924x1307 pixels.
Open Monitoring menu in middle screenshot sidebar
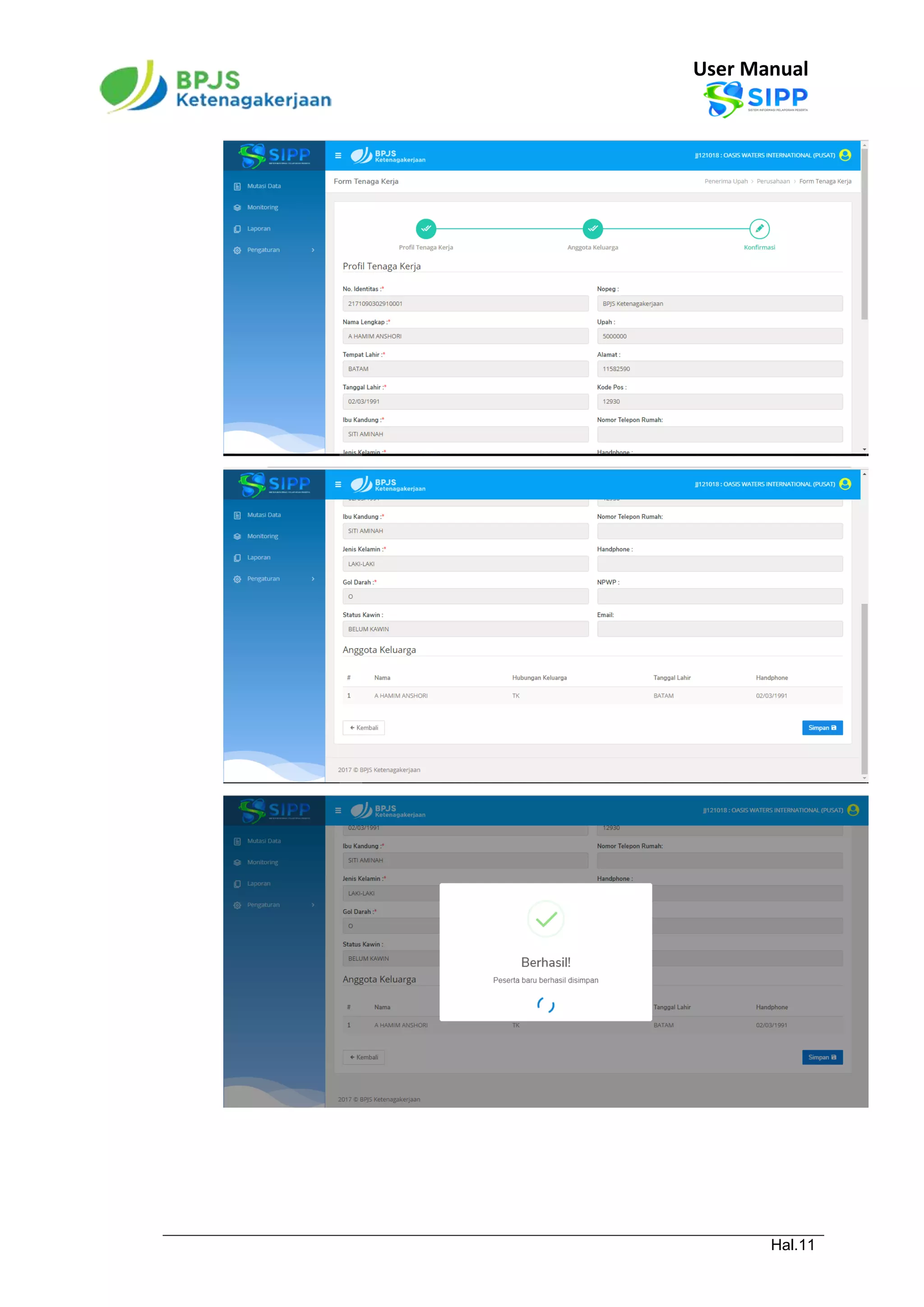point(262,536)
